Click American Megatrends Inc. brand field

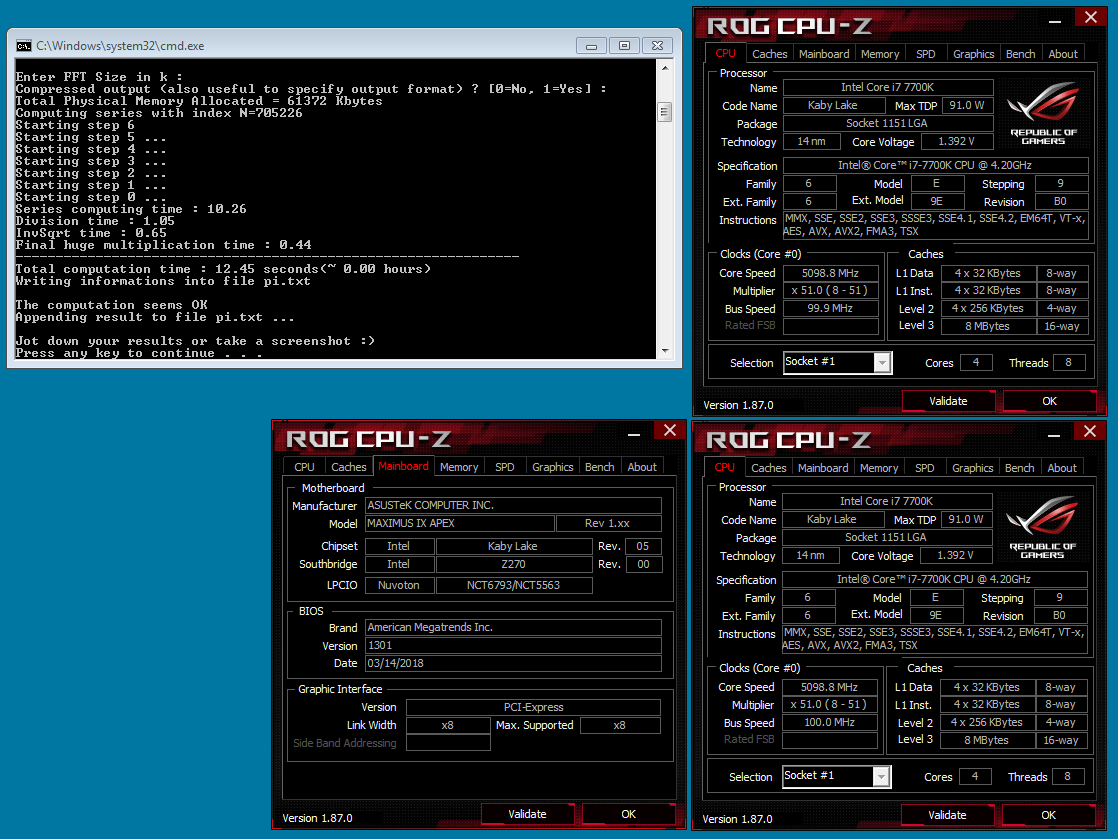coord(513,627)
